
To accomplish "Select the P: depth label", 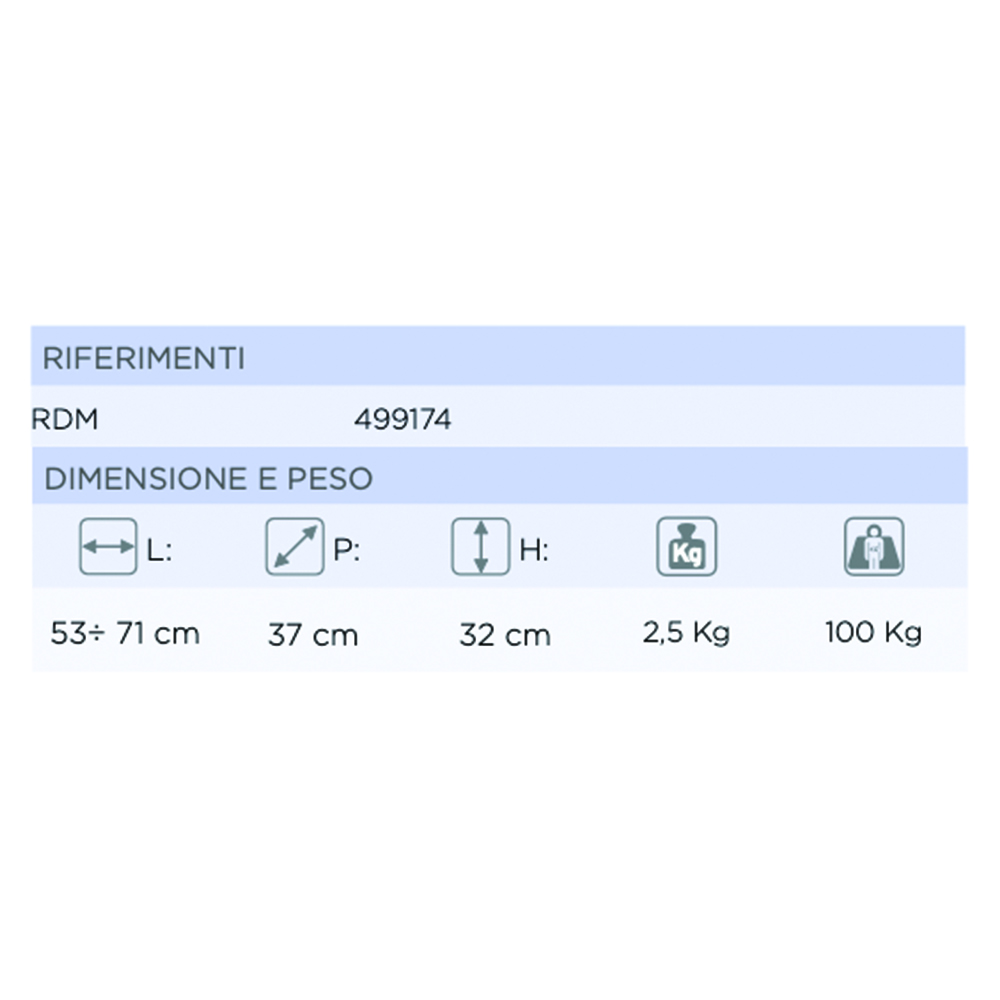I will [x=346, y=549].
